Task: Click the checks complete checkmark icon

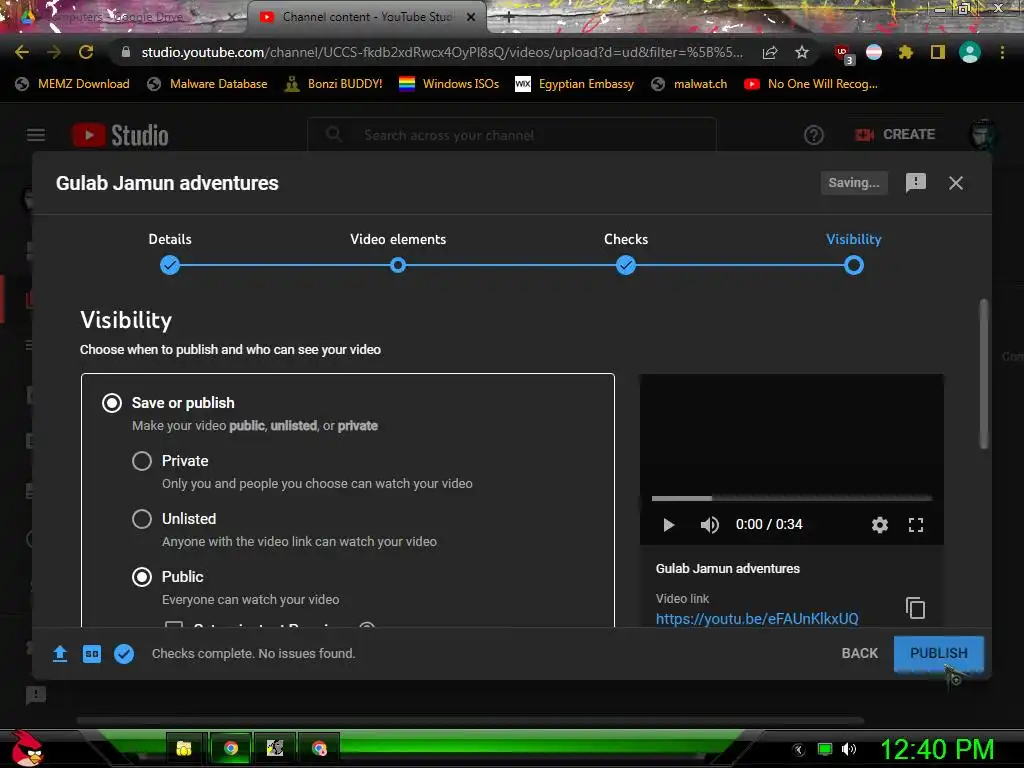Action: 124,654
